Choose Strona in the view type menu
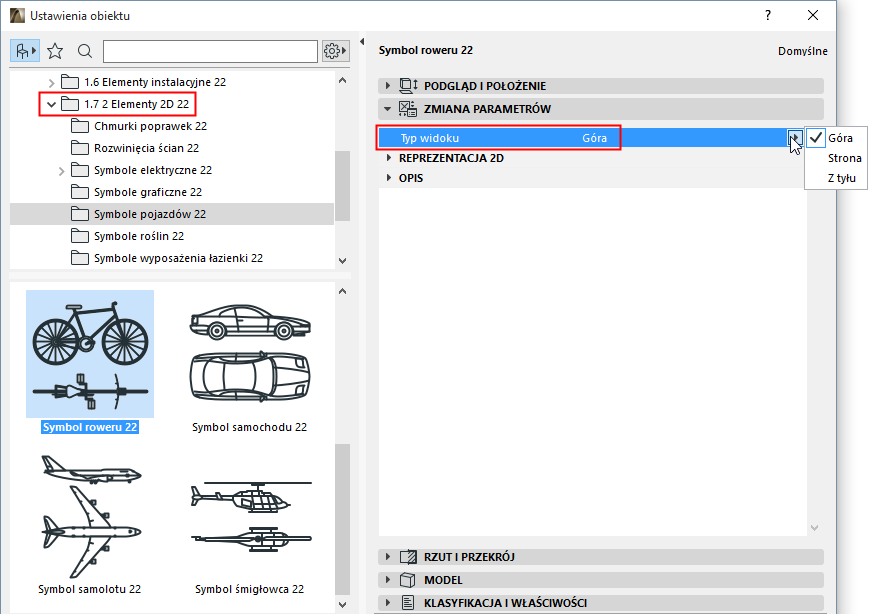 pos(845,158)
